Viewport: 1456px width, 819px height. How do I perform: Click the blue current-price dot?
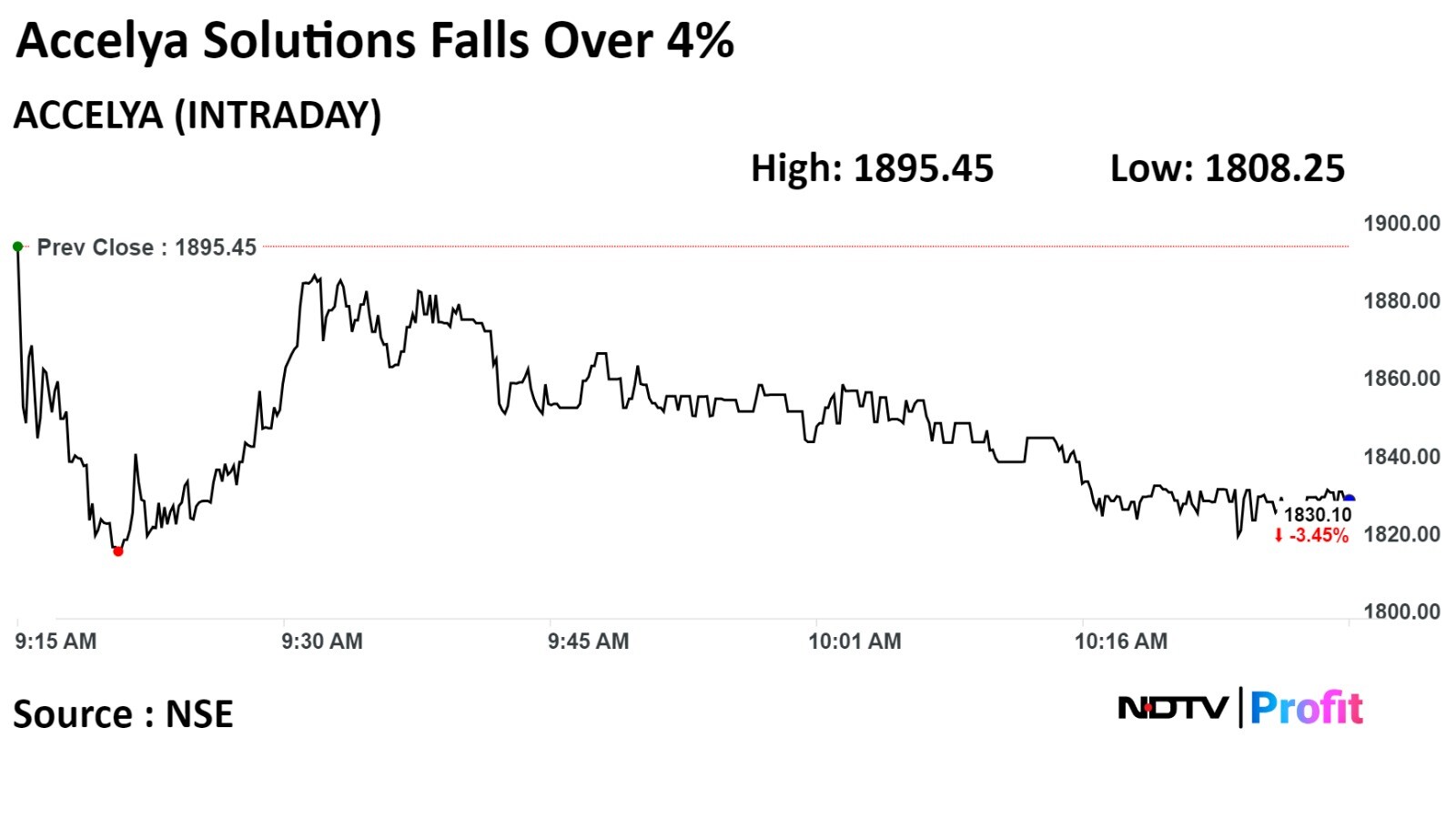click(x=1350, y=499)
